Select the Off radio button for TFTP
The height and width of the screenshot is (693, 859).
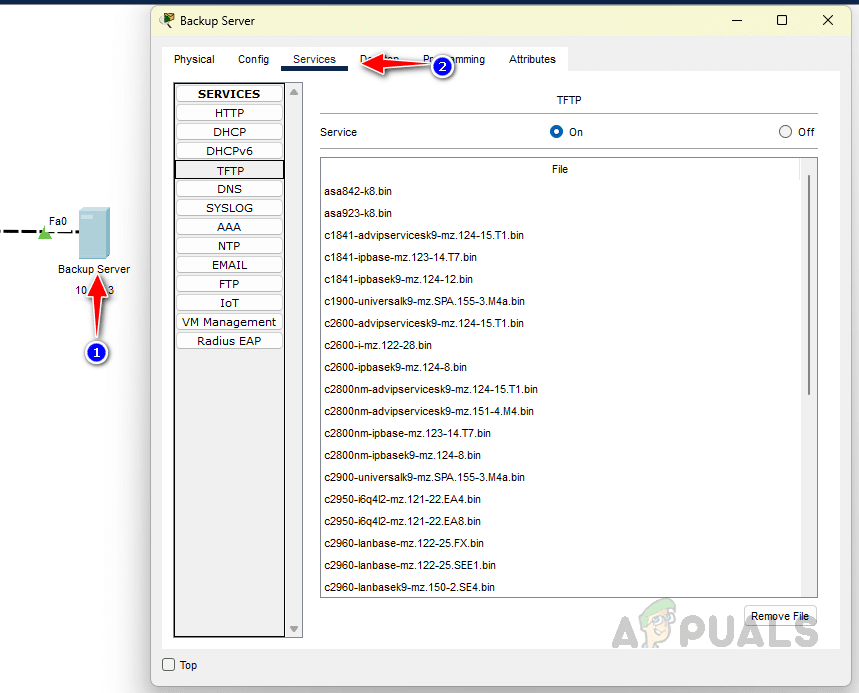pyautogui.click(x=785, y=132)
